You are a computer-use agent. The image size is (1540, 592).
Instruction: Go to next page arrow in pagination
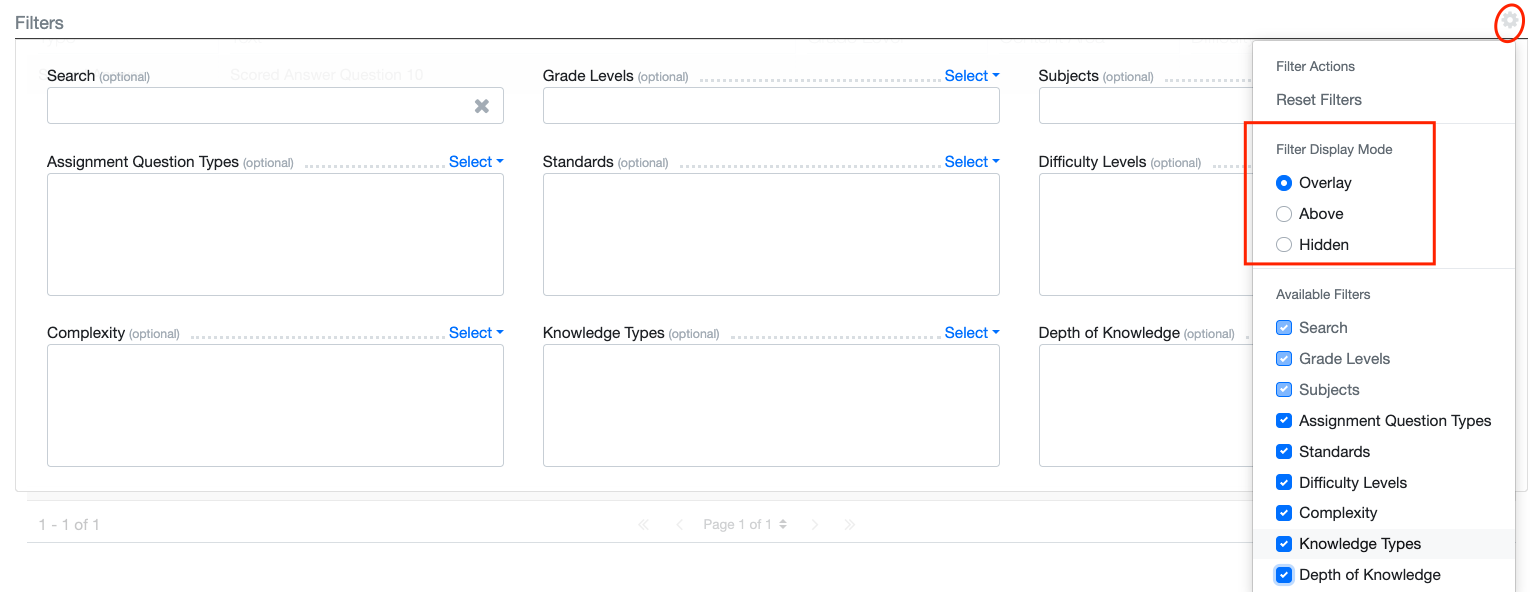(815, 525)
